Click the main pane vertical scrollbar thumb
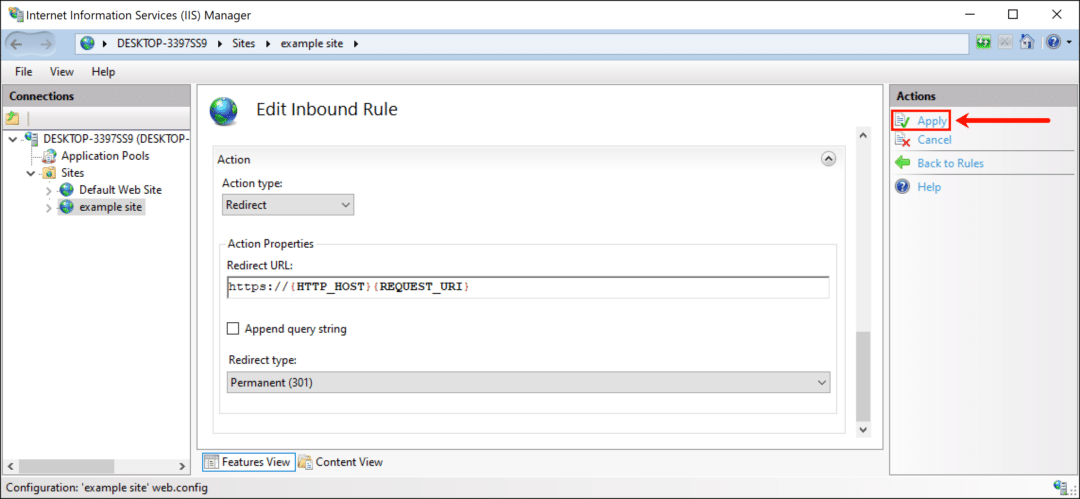1080x499 pixels. click(863, 376)
